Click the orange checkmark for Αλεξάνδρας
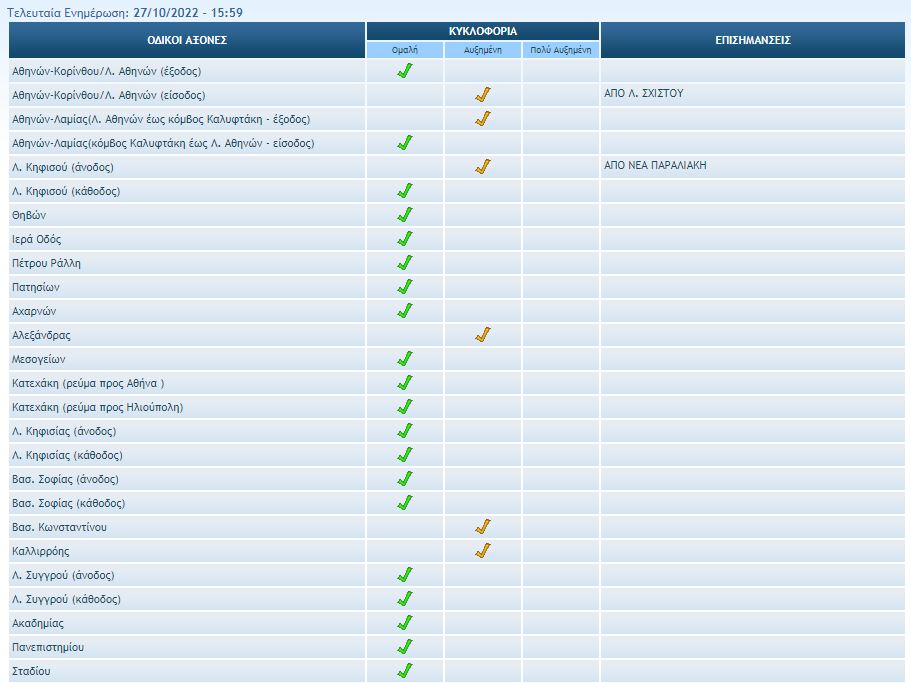 (483, 335)
